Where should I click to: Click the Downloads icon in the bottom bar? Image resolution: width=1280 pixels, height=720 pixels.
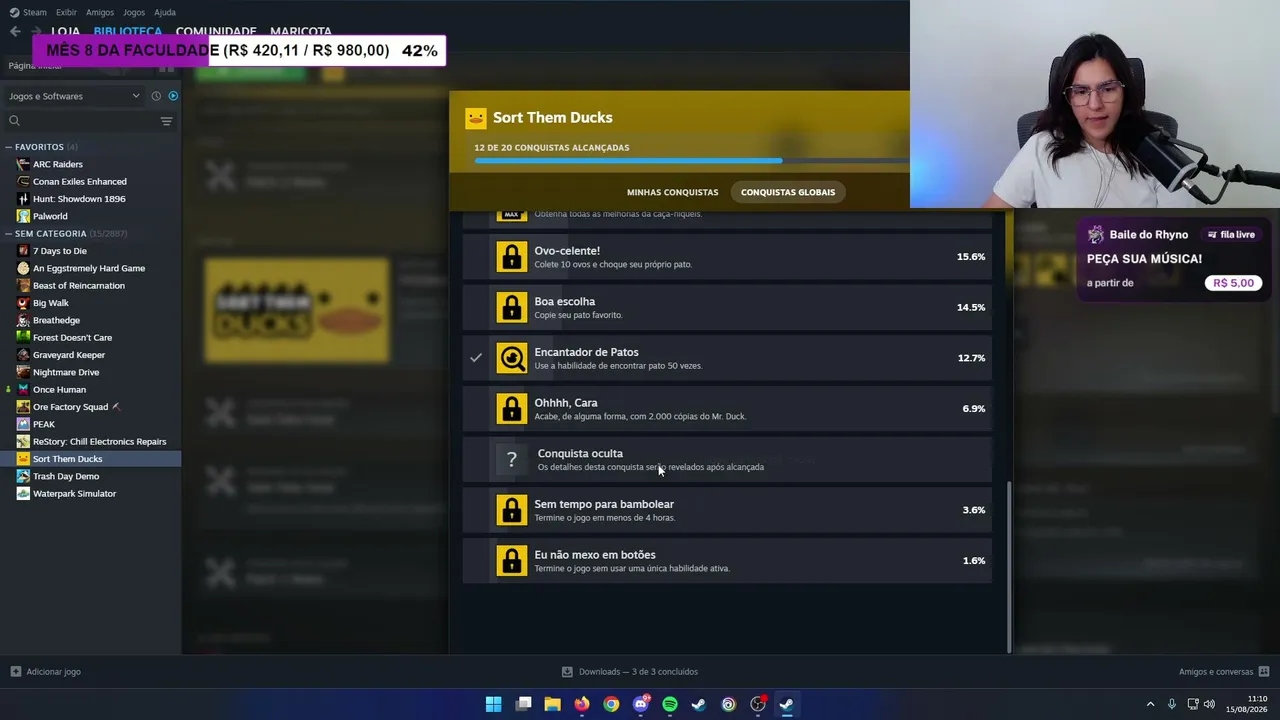tap(567, 672)
